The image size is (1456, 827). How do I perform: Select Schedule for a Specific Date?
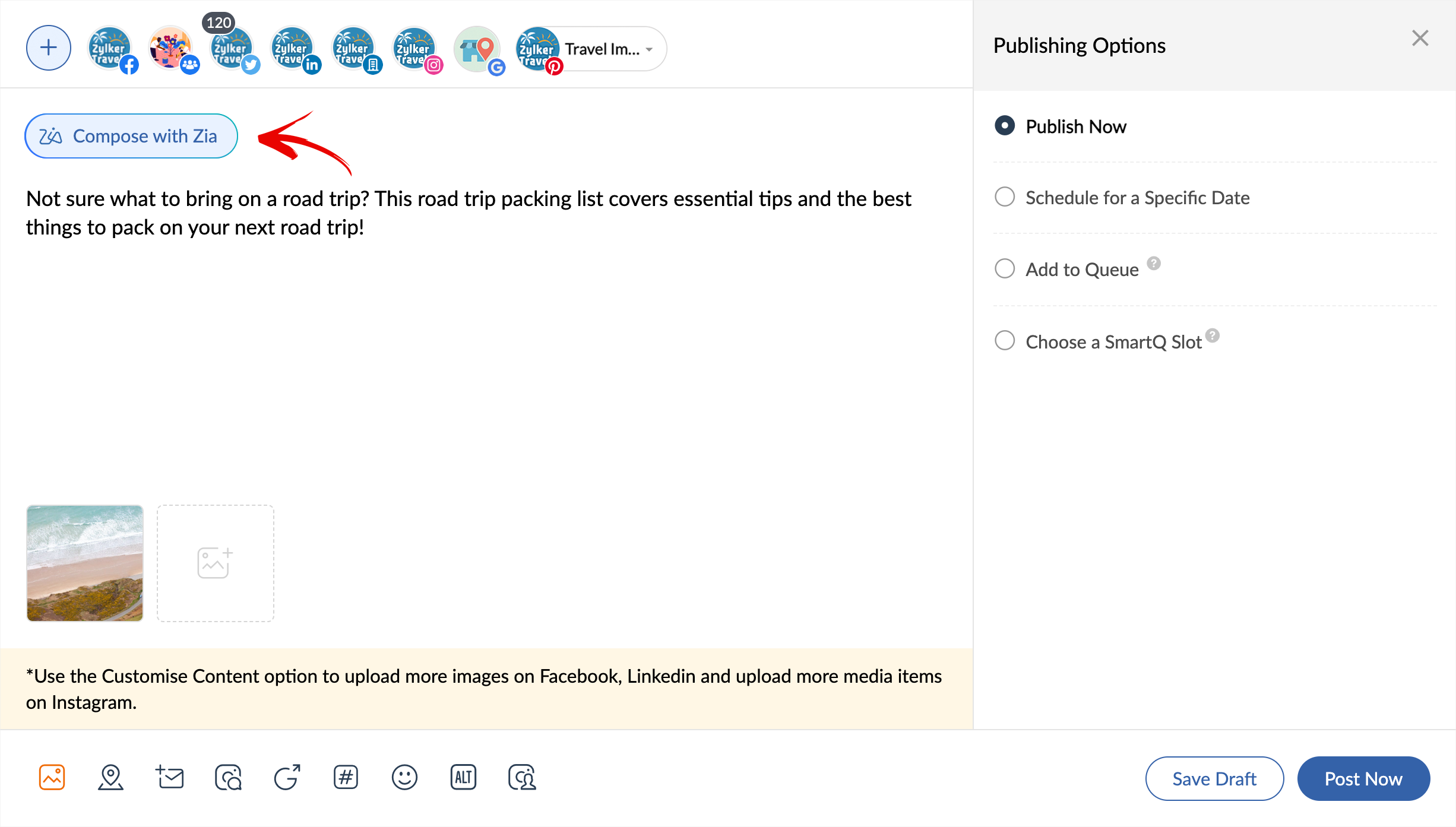click(x=1005, y=197)
